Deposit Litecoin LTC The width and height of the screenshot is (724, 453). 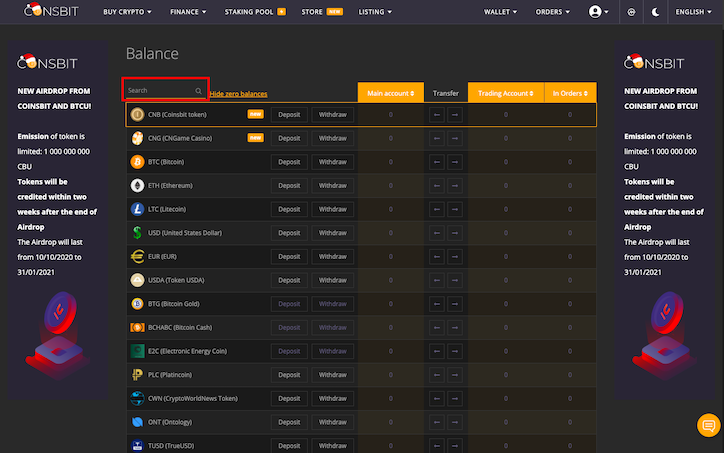click(289, 209)
